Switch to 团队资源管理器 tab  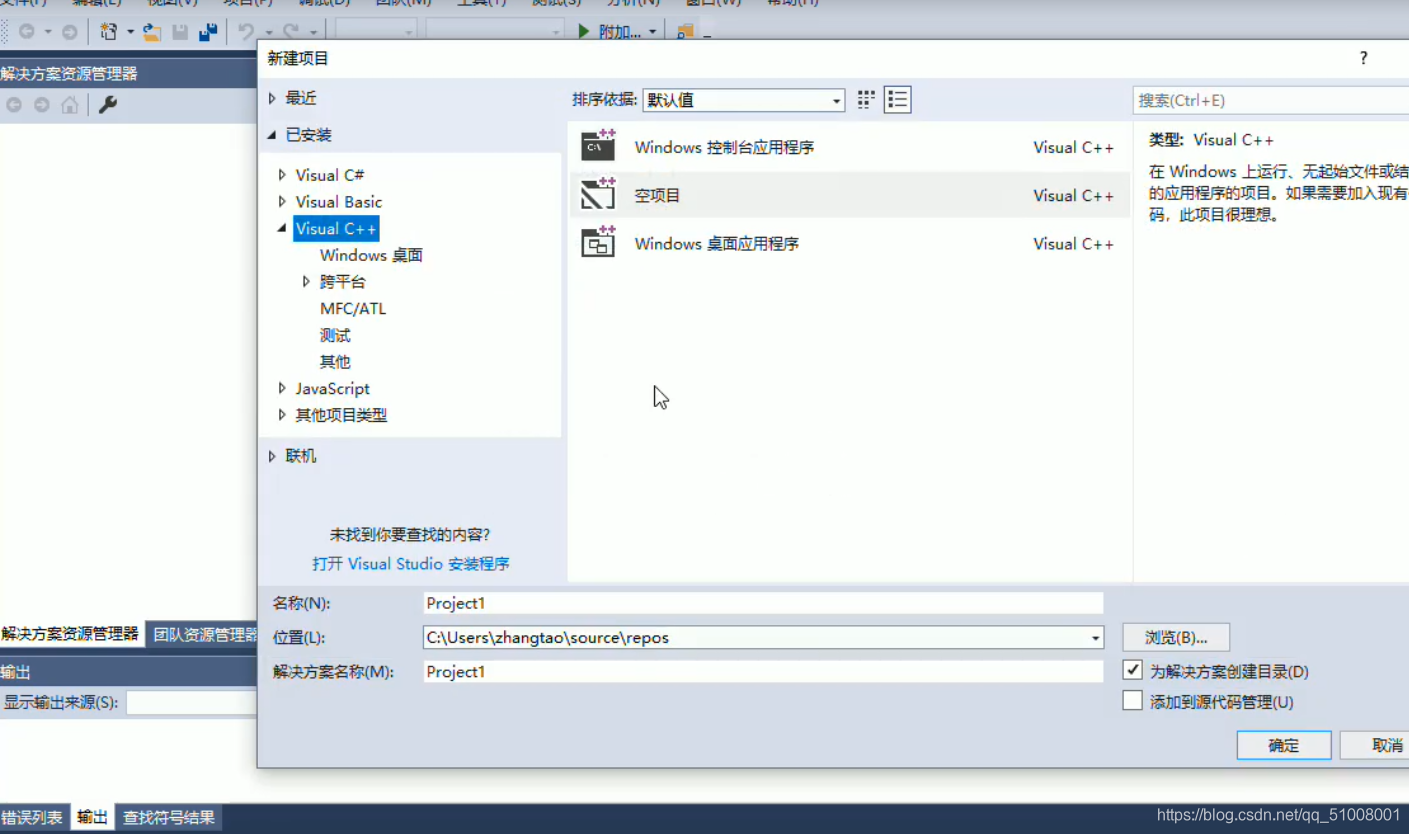204,634
